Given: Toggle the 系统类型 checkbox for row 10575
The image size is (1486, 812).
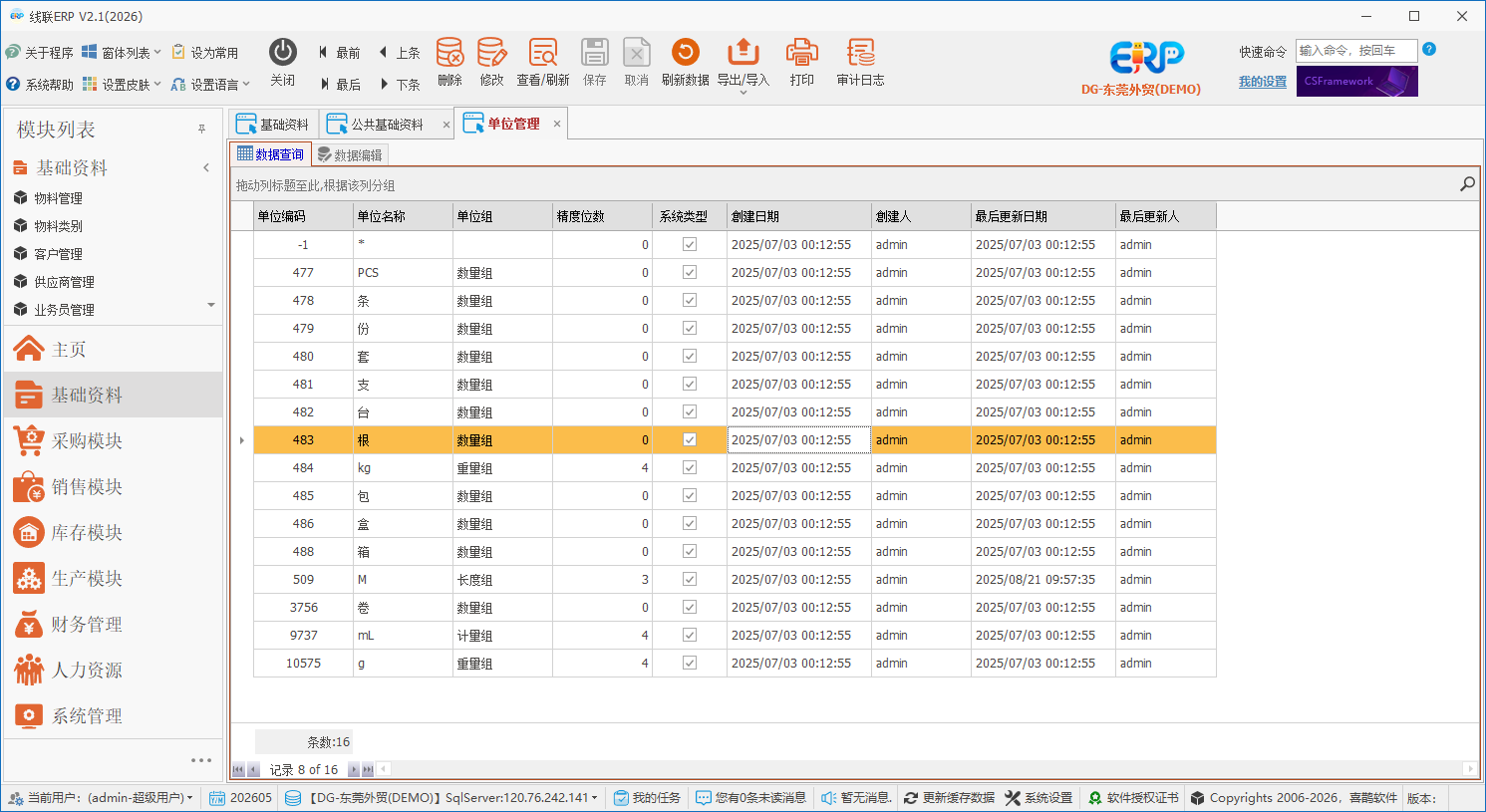Looking at the screenshot, I should 689,663.
